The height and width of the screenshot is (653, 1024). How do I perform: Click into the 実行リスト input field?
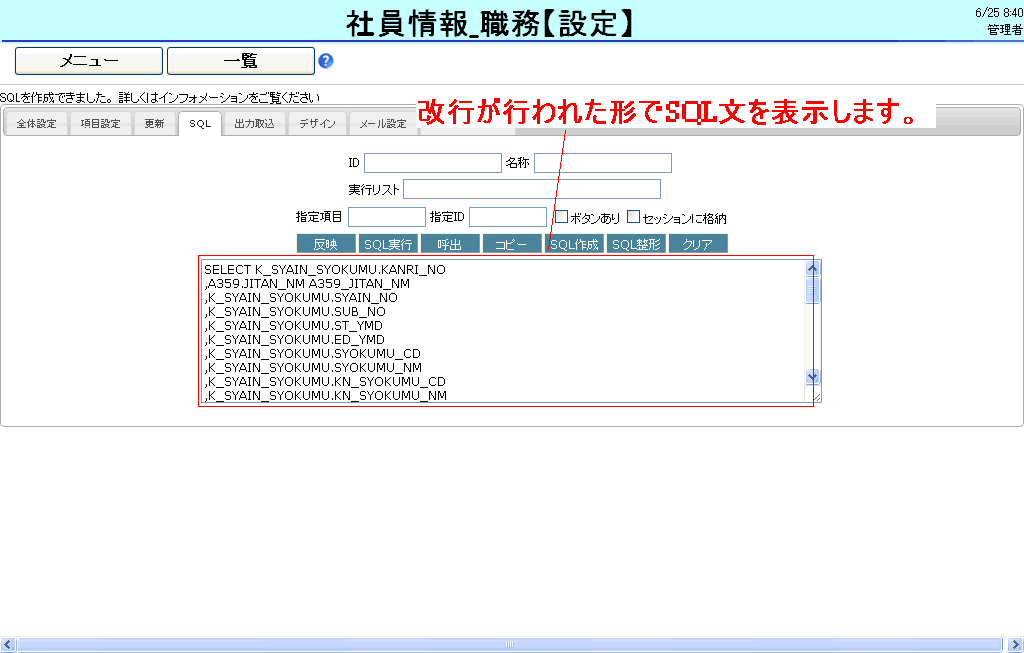click(532, 189)
